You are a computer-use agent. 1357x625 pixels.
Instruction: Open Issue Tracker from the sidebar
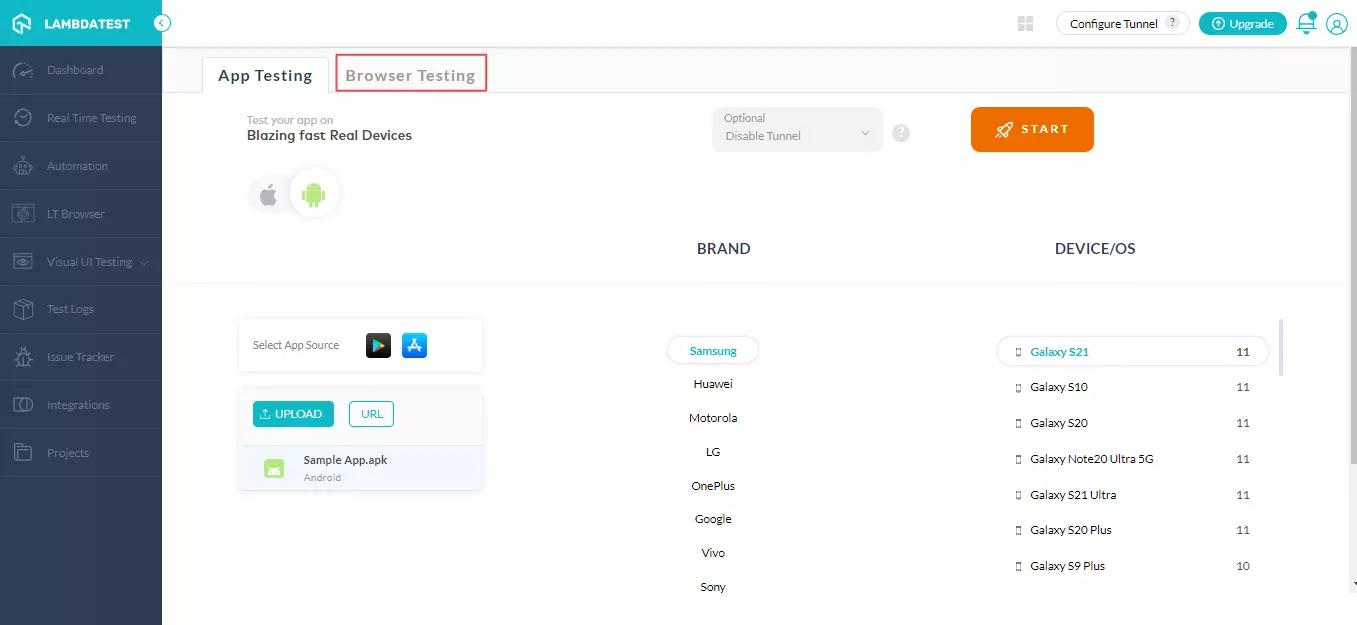(80, 357)
